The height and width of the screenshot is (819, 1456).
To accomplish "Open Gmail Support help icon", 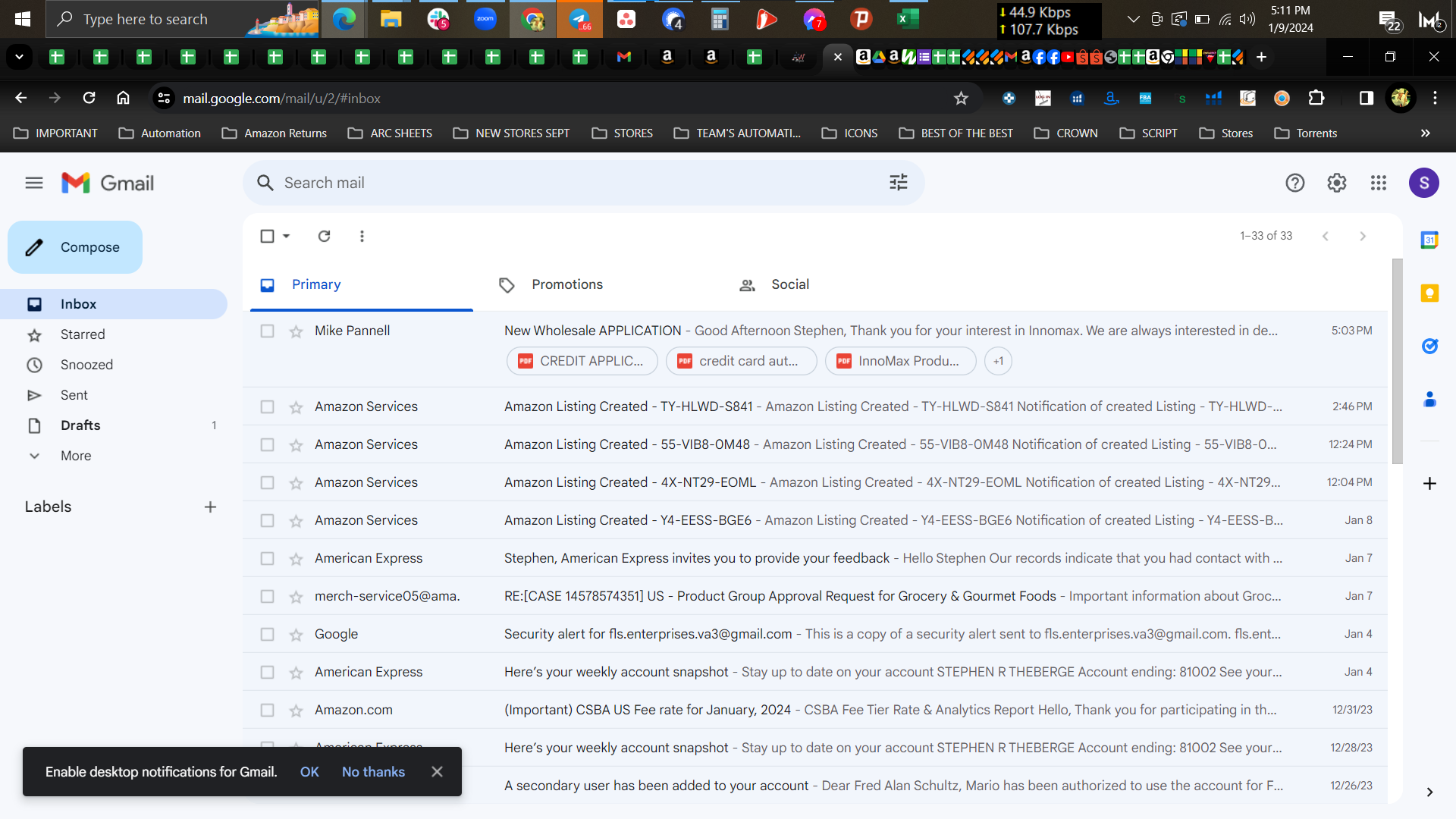I will click(x=1295, y=183).
